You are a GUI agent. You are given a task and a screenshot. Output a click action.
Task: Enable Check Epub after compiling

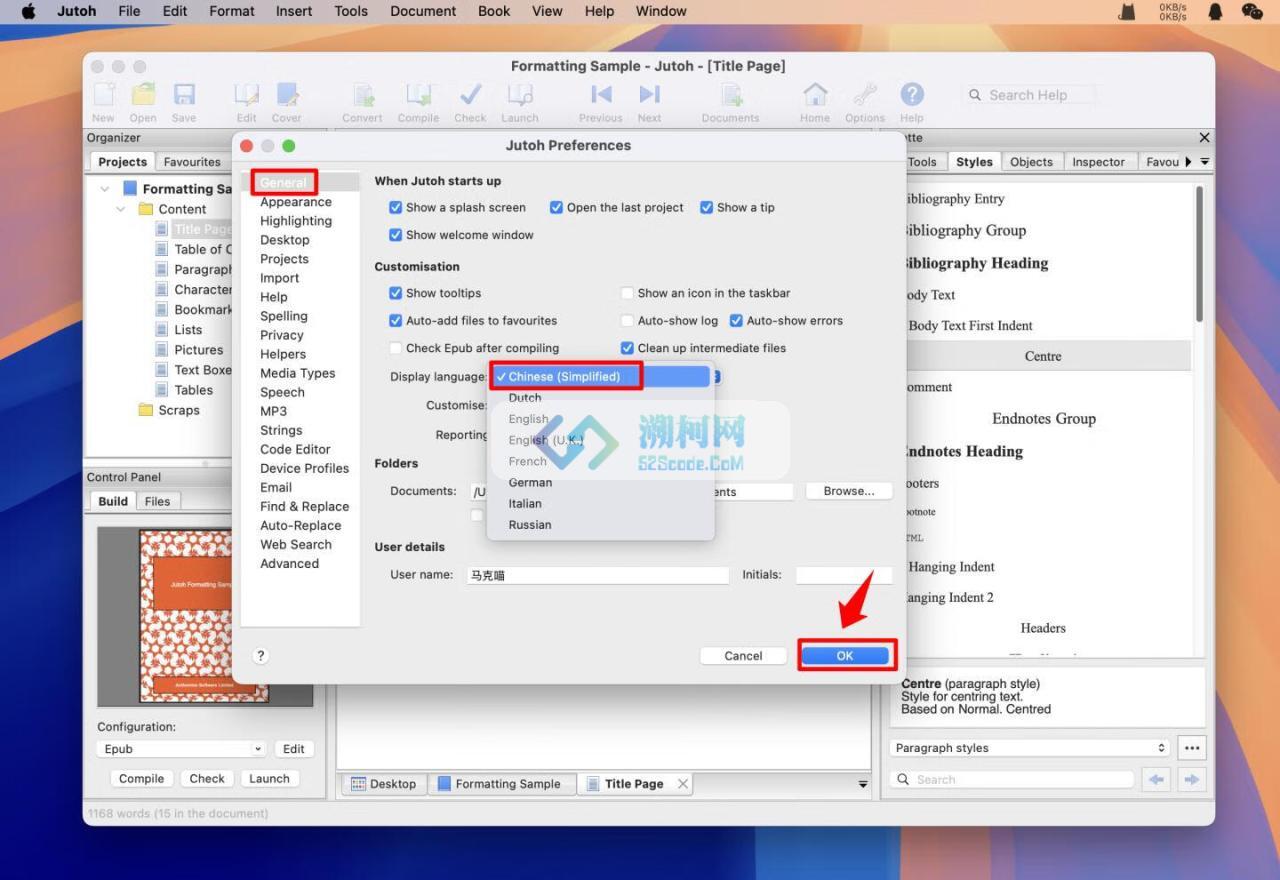click(396, 348)
